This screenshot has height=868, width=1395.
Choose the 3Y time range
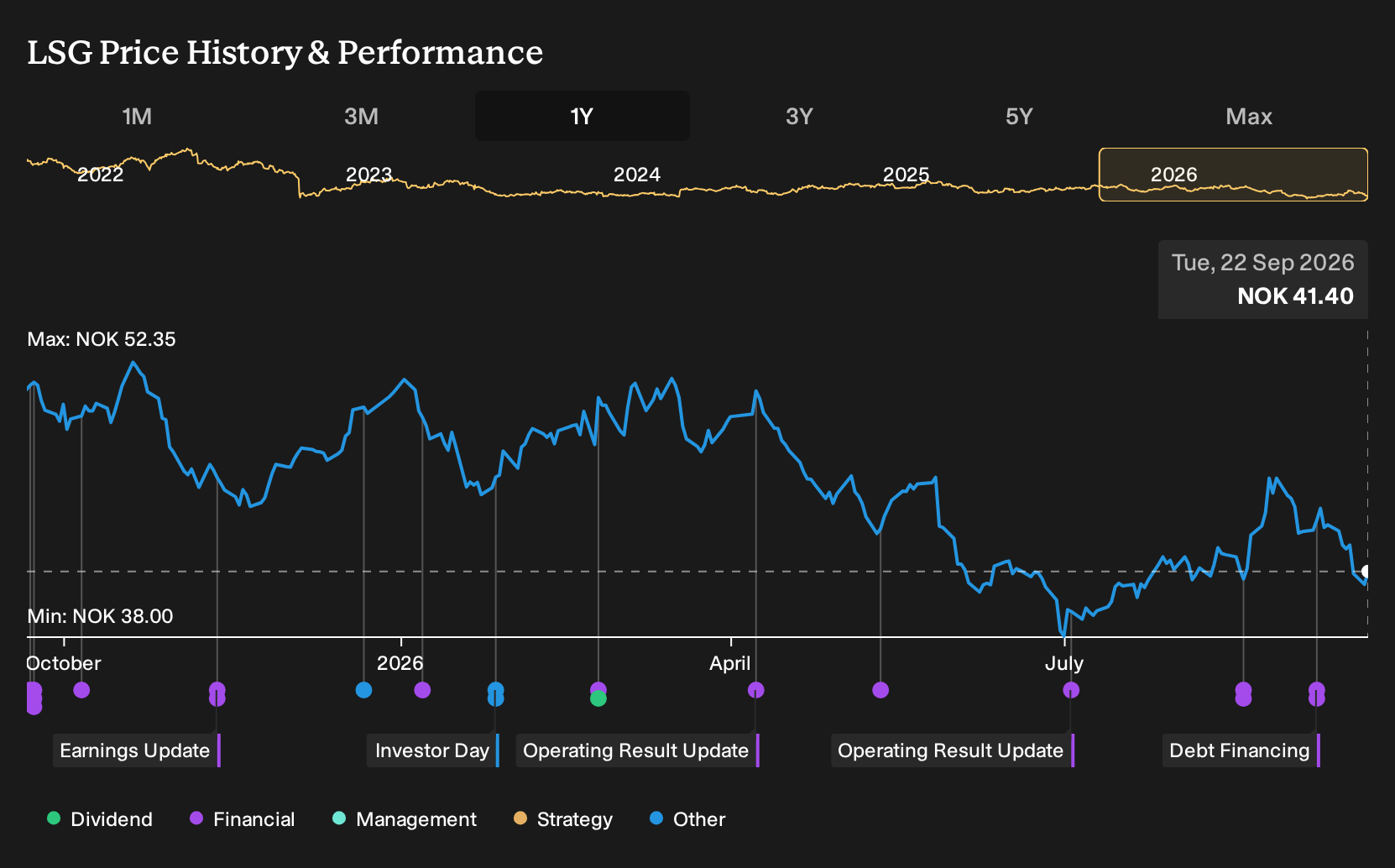pos(799,116)
